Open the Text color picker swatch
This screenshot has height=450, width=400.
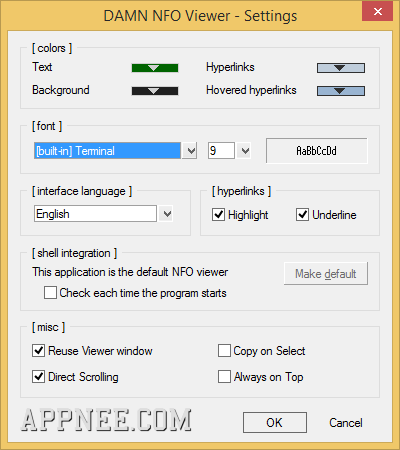coord(155,68)
